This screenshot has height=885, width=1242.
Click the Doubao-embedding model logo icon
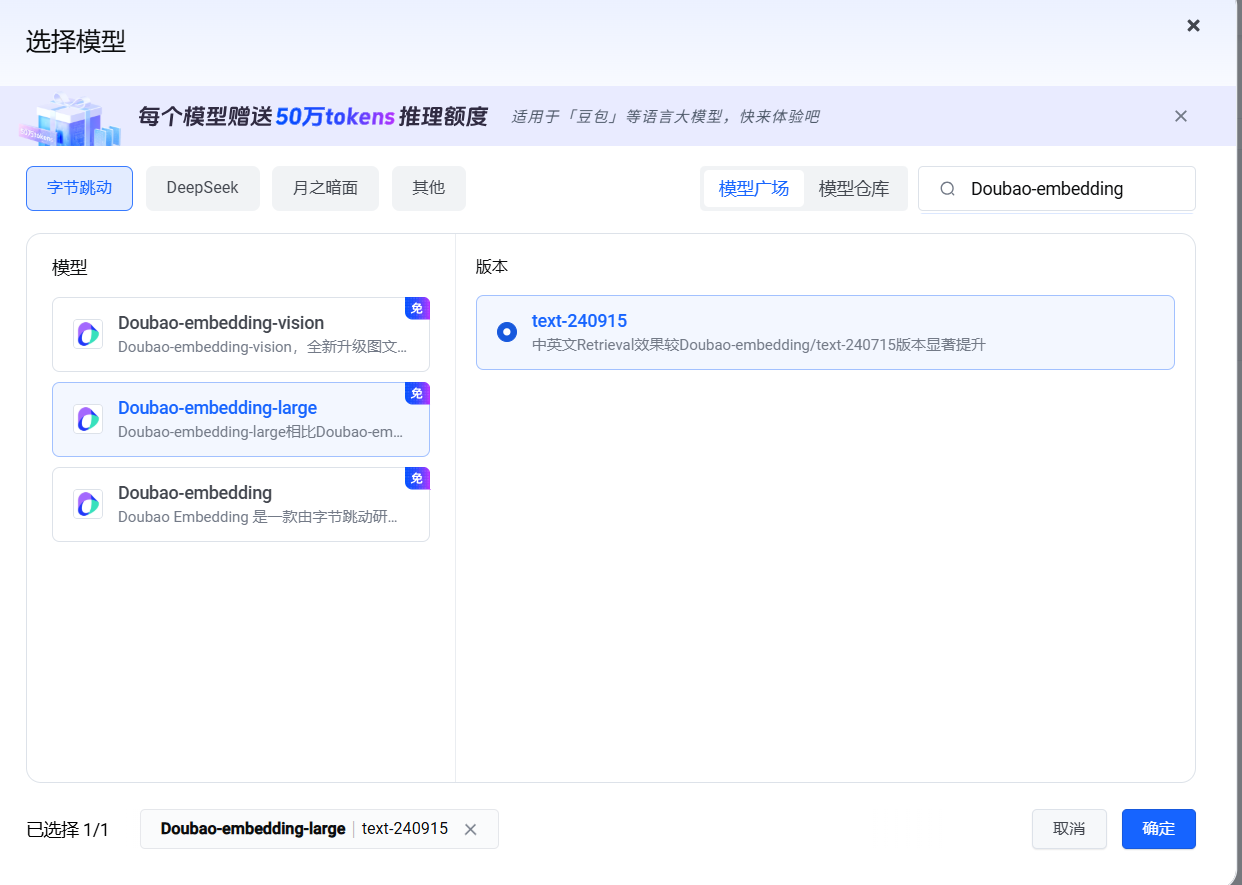(x=88, y=504)
